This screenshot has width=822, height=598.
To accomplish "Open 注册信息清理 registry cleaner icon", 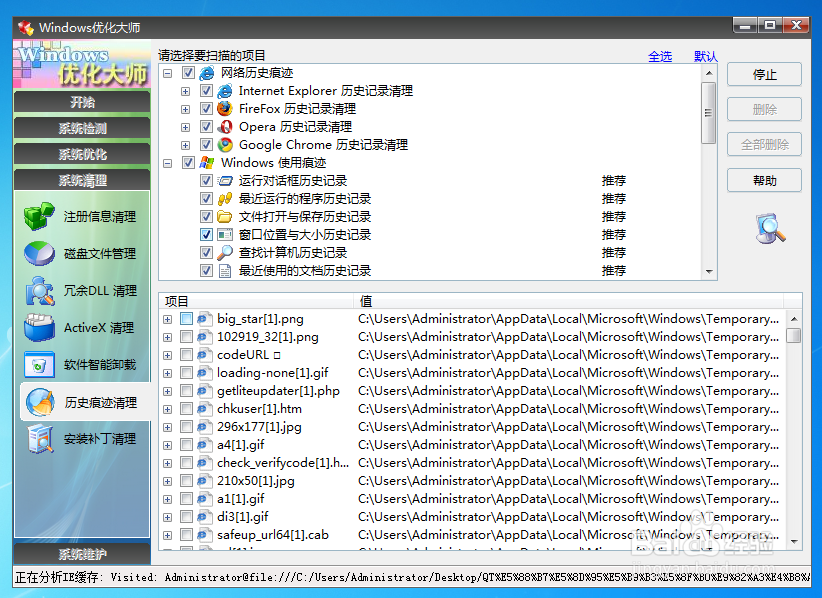I will point(39,216).
